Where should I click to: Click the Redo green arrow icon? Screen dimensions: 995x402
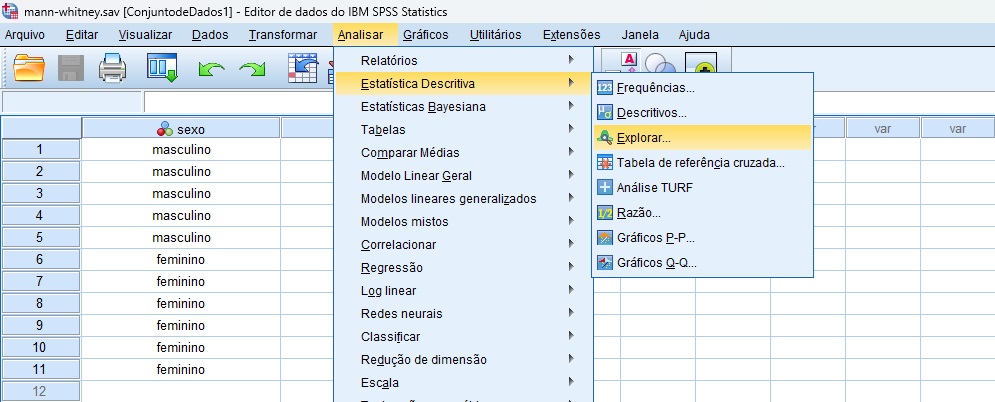coord(252,69)
